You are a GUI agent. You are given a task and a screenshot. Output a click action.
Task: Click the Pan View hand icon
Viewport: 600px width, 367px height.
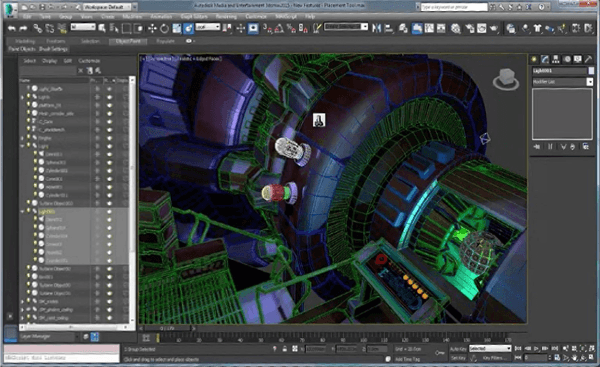coord(574,358)
